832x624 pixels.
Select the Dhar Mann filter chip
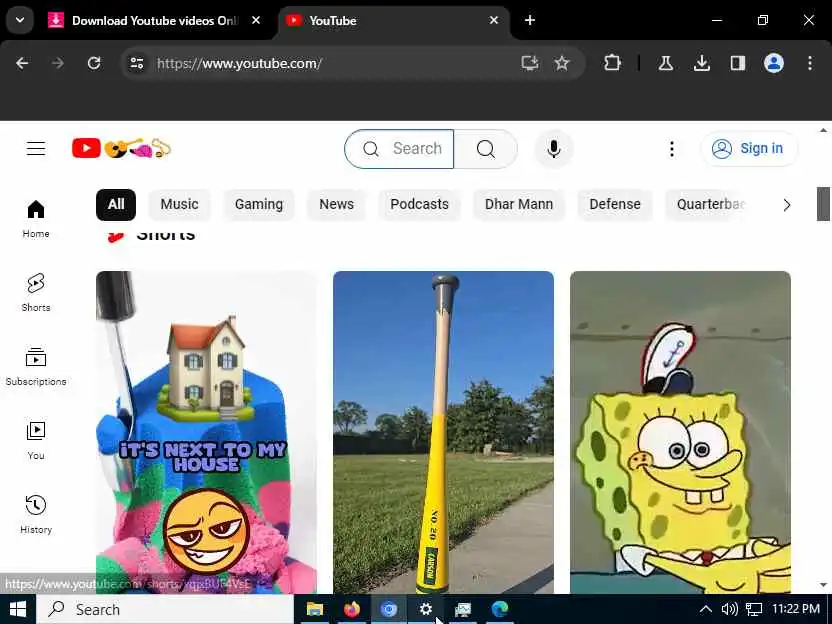pyautogui.click(x=519, y=204)
